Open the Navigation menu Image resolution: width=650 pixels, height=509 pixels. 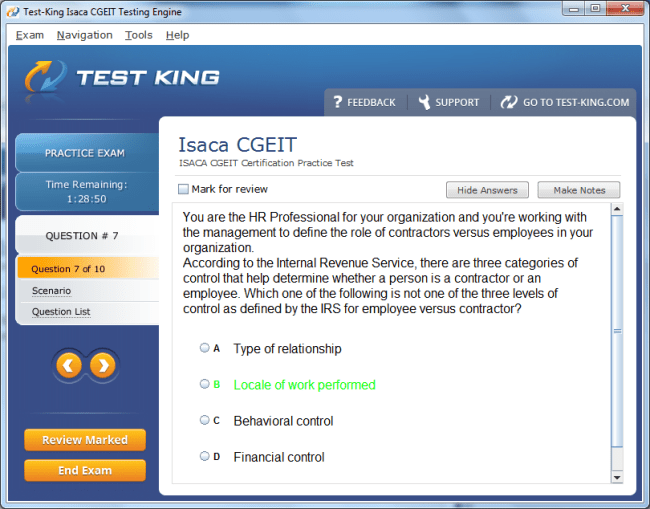tap(85, 35)
